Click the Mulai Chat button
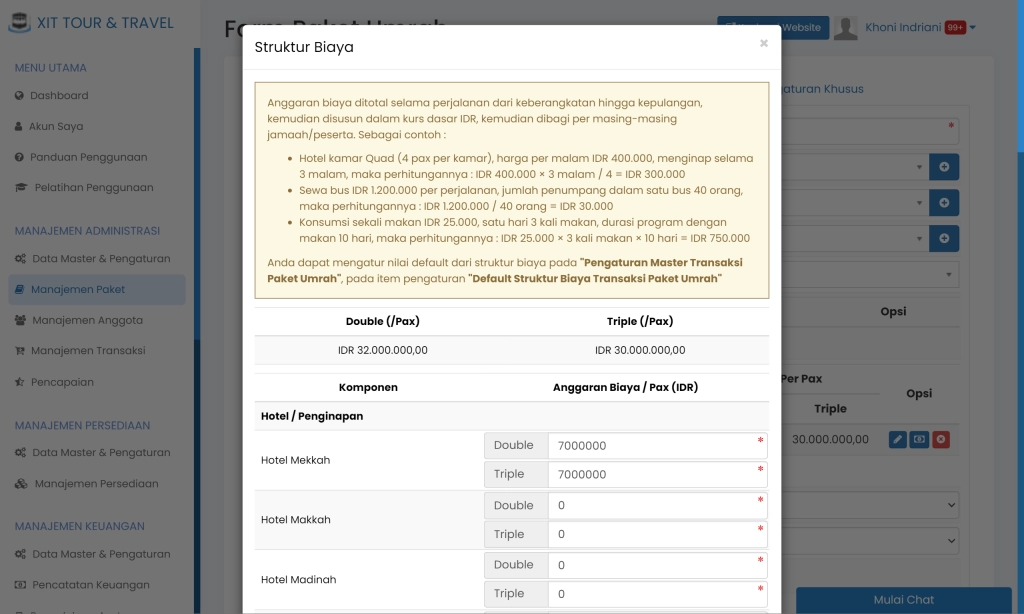1024x614 pixels. coord(903,600)
